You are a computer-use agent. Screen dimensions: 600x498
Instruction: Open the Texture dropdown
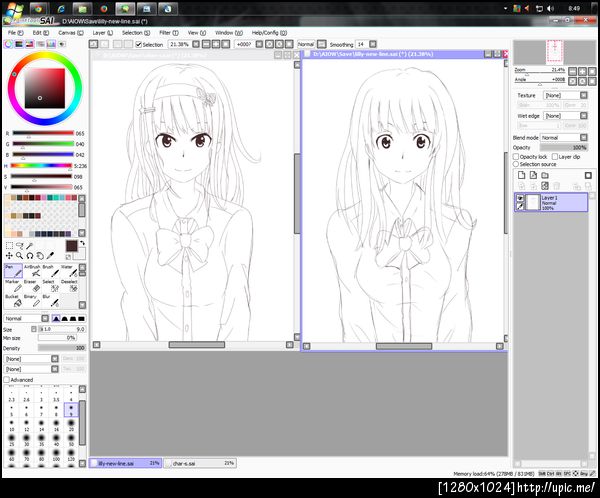click(584, 95)
